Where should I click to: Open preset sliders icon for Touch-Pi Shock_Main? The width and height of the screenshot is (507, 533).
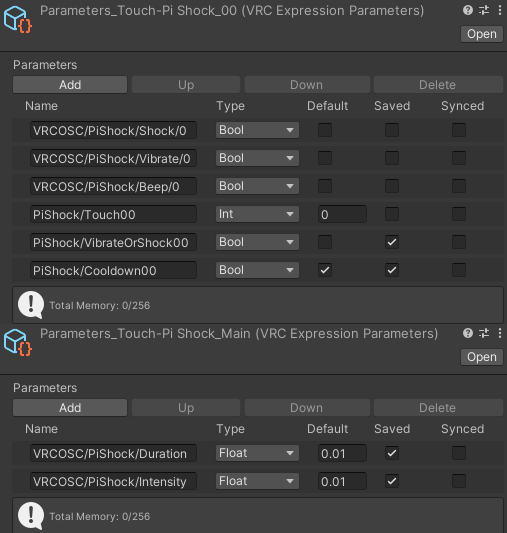(x=484, y=333)
